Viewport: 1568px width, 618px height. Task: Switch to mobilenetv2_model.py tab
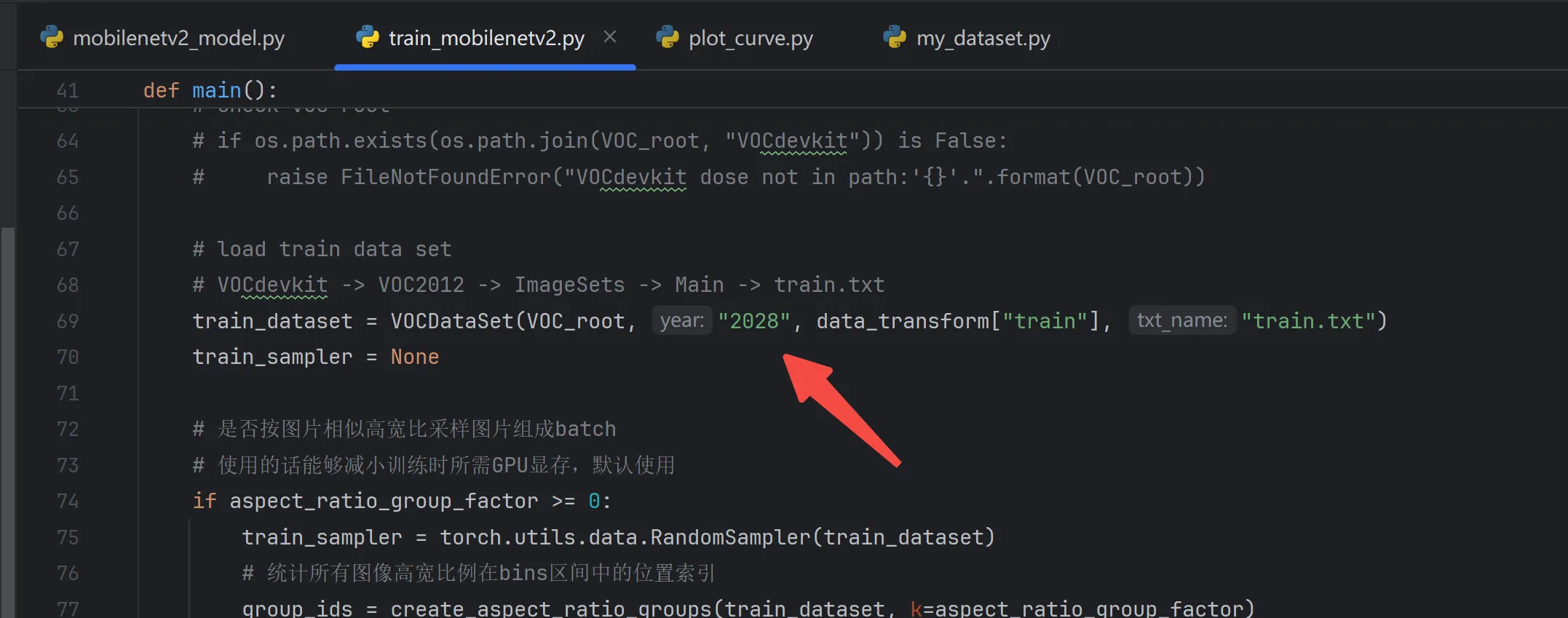tap(162, 38)
